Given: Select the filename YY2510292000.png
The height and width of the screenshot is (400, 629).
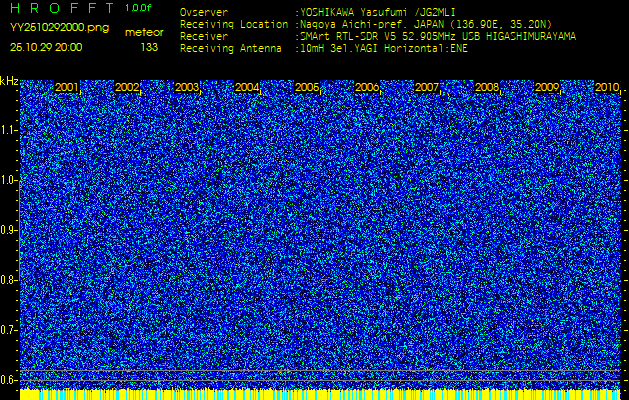Looking at the screenshot, I should [59, 28].
